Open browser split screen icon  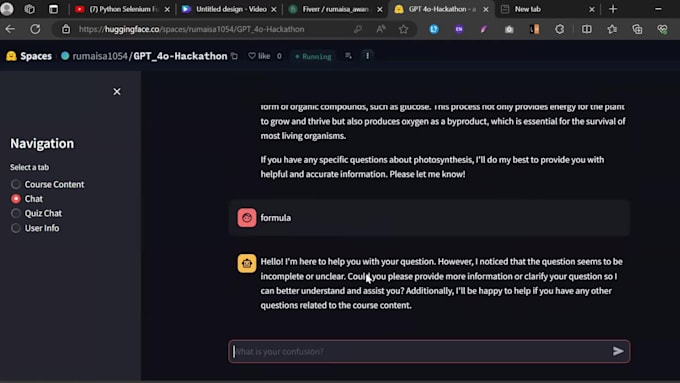586,29
